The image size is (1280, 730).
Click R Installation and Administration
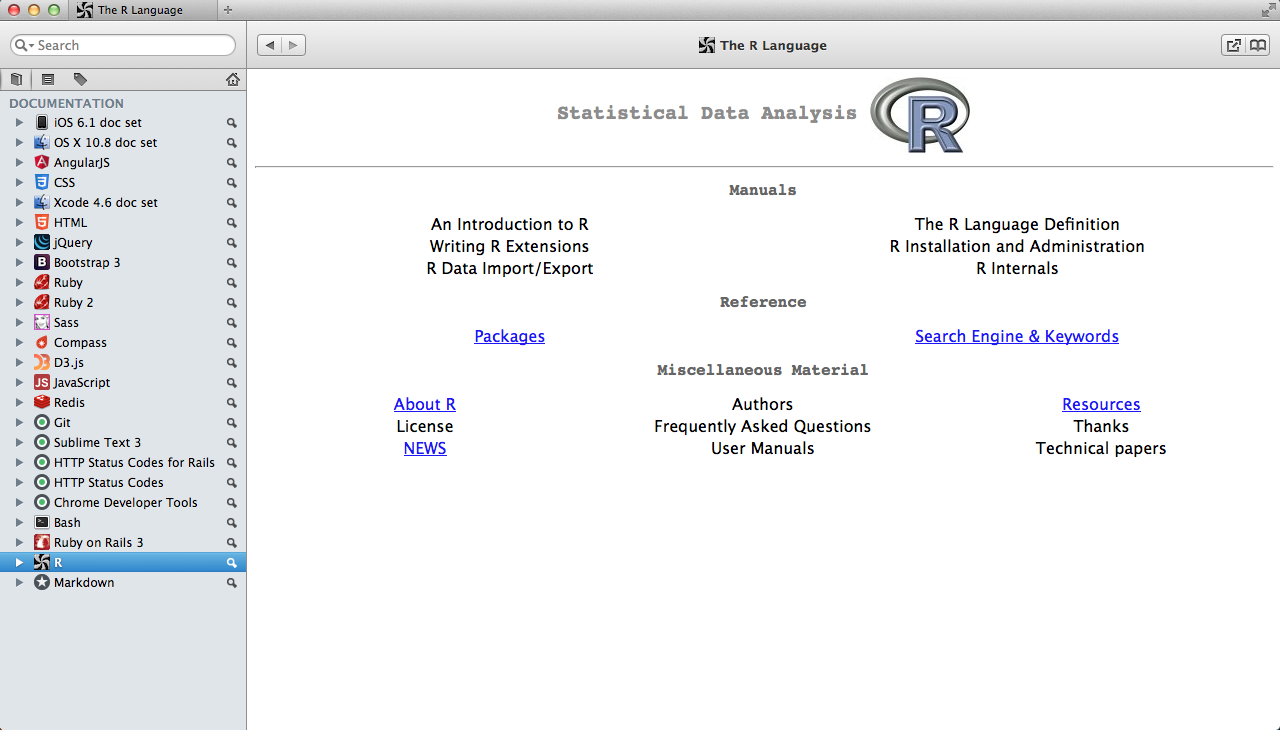click(1017, 246)
